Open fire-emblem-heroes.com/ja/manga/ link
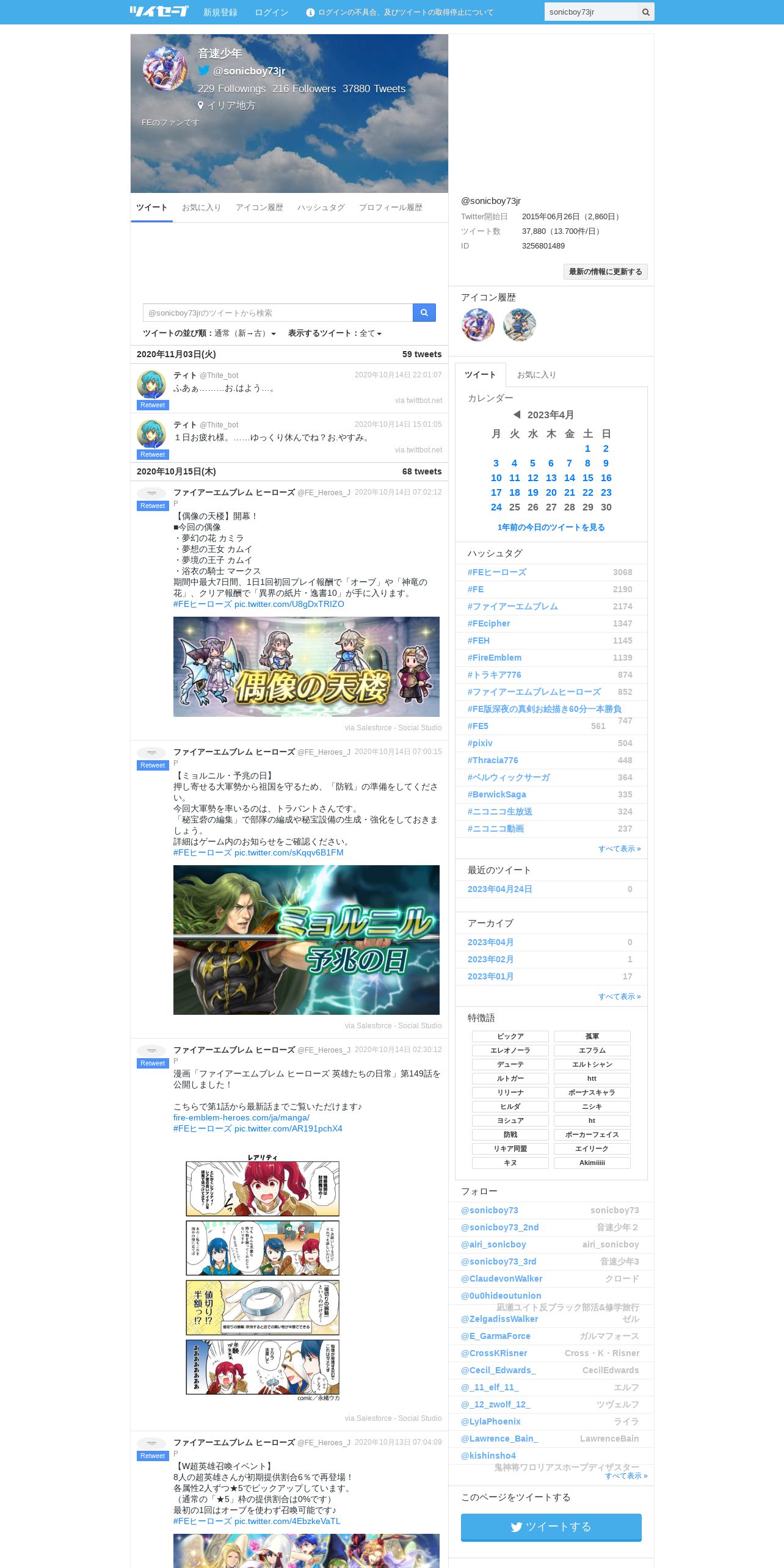This screenshot has width=784, height=1568. pyautogui.click(x=241, y=1117)
